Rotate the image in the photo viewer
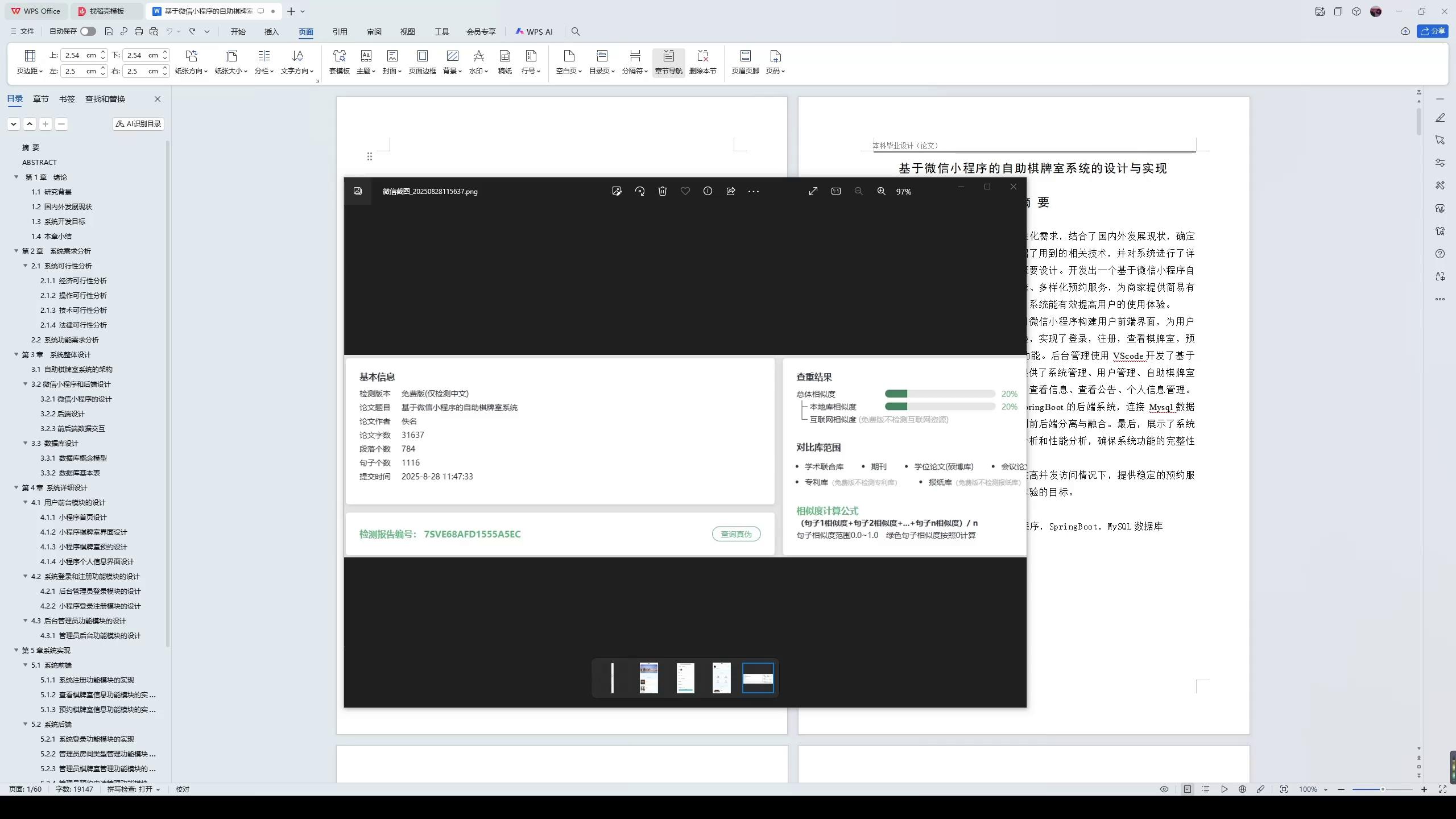 (639, 191)
